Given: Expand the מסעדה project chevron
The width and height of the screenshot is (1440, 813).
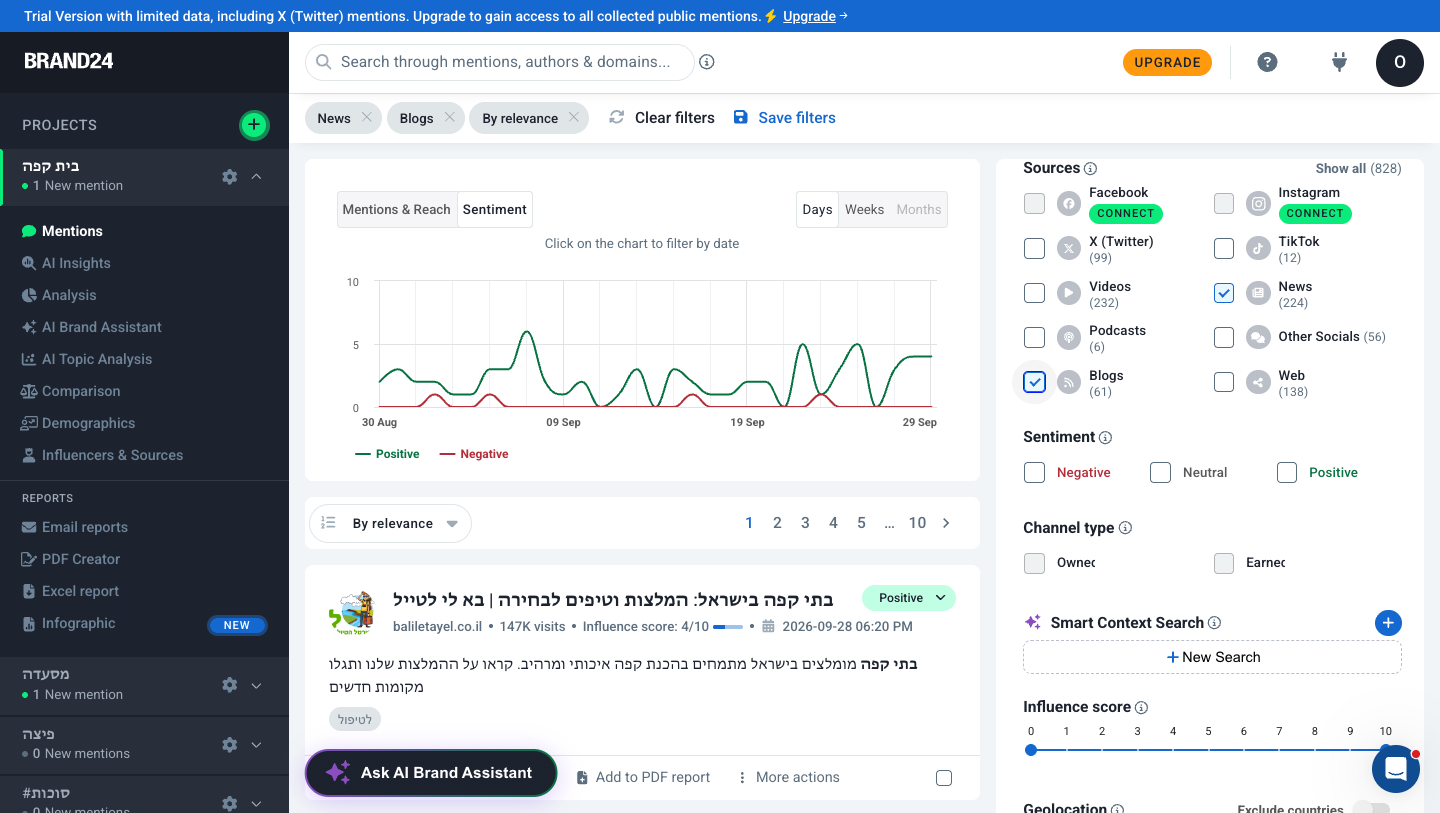Looking at the screenshot, I should click(x=257, y=685).
